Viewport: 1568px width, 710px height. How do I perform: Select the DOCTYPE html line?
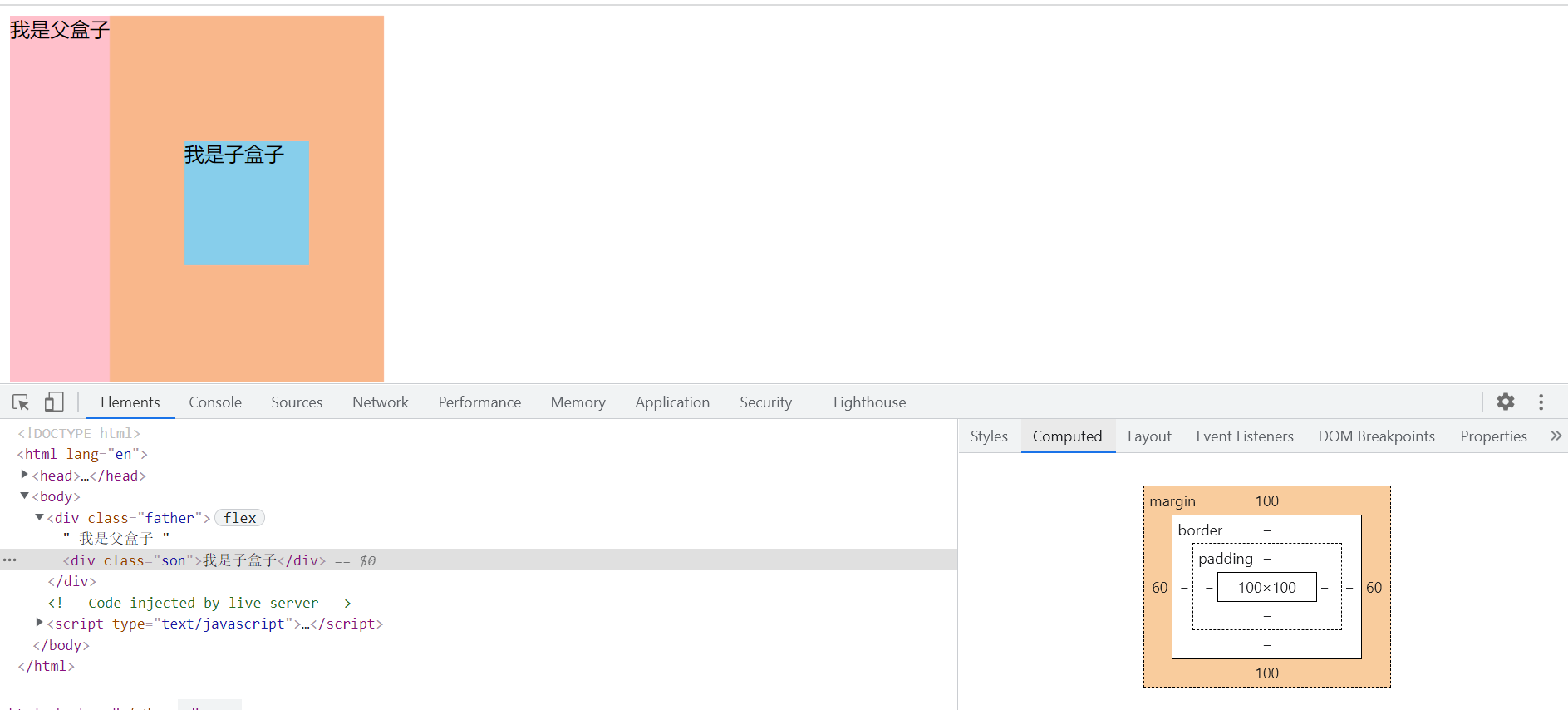click(x=79, y=433)
